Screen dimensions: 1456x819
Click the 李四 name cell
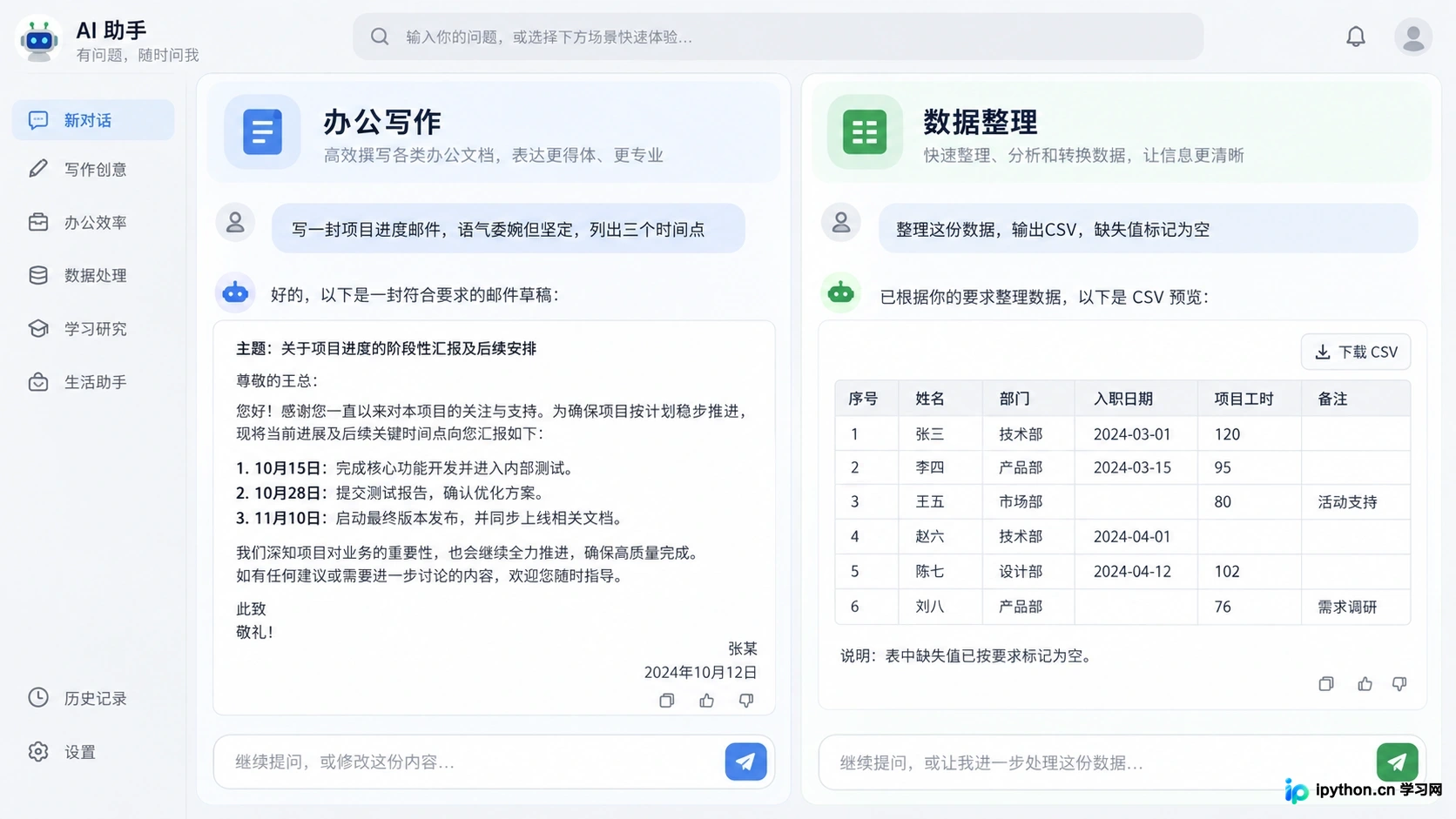[930, 467]
